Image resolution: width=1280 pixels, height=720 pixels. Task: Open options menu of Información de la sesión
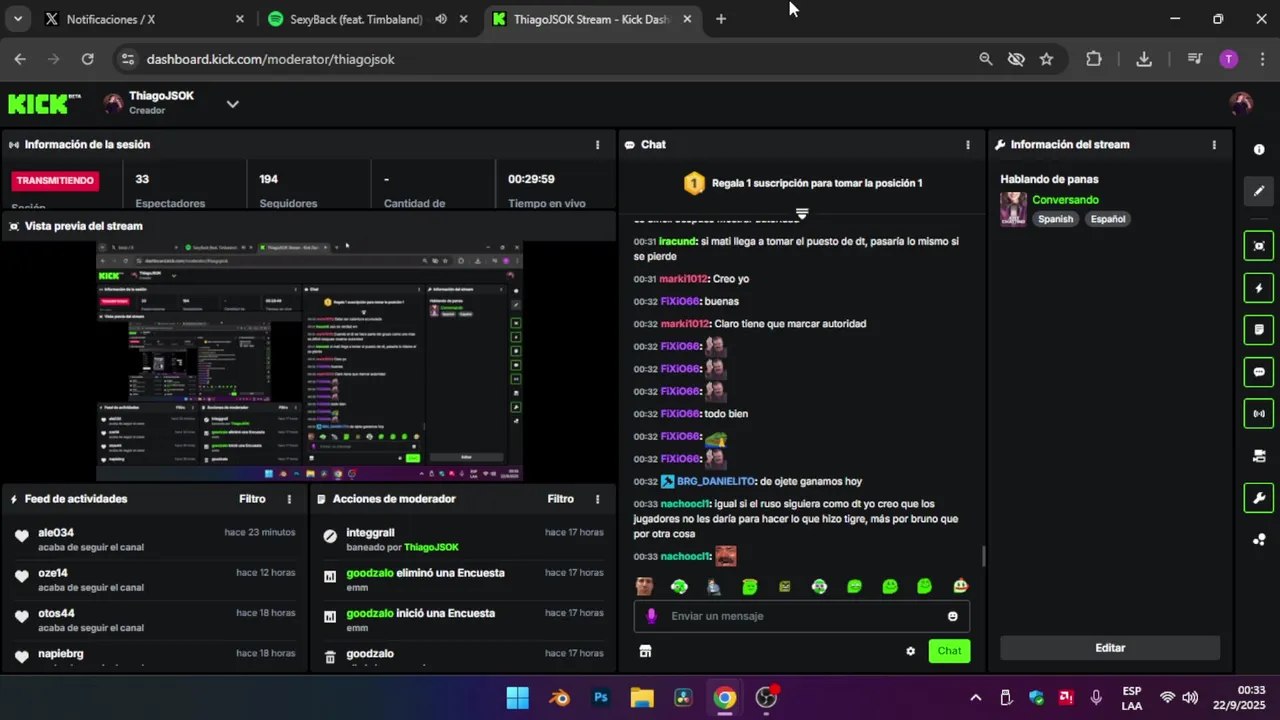point(598,145)
